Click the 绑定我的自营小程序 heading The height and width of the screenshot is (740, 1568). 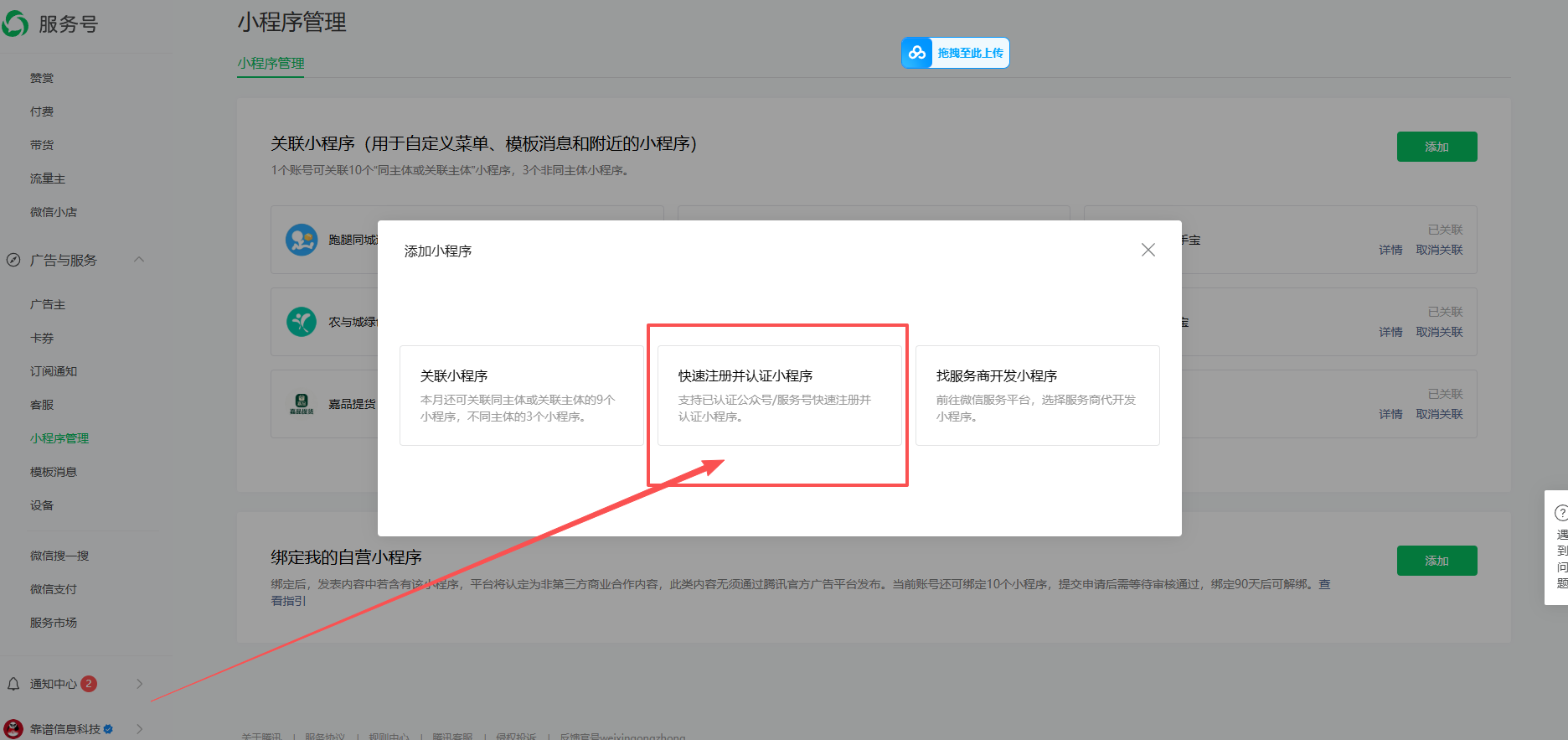[346, 557]
